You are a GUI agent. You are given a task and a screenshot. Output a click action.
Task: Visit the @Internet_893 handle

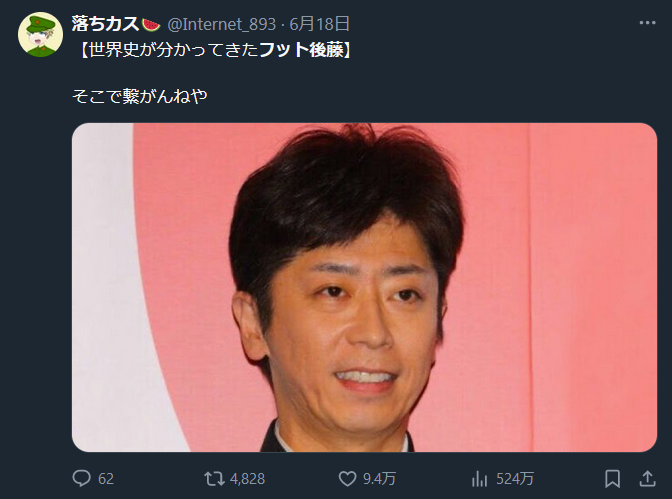(x=222, y=24)
